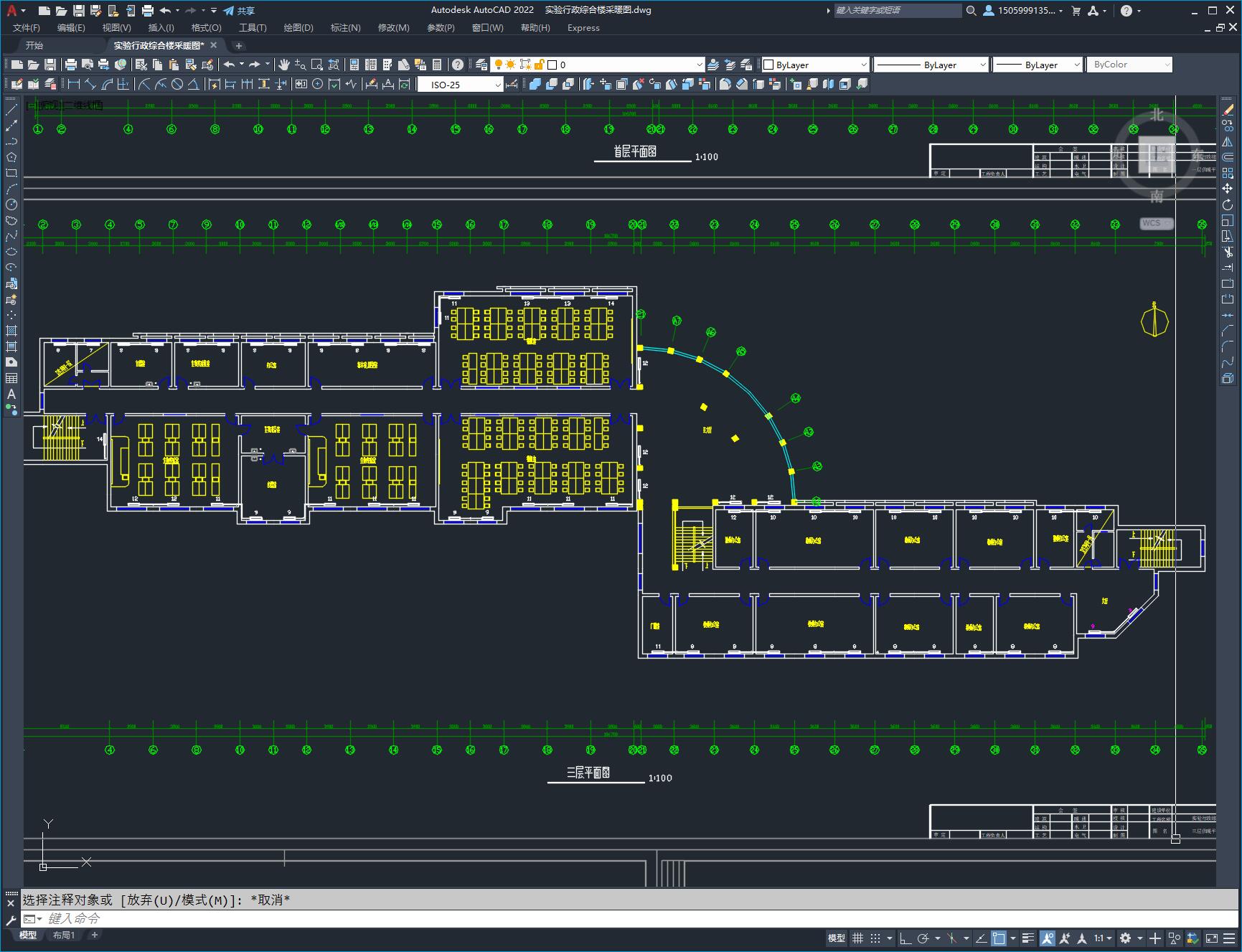1242x952 pixels.
Task: Toggle polar tracking in status bar
Action: click(923, 938)
